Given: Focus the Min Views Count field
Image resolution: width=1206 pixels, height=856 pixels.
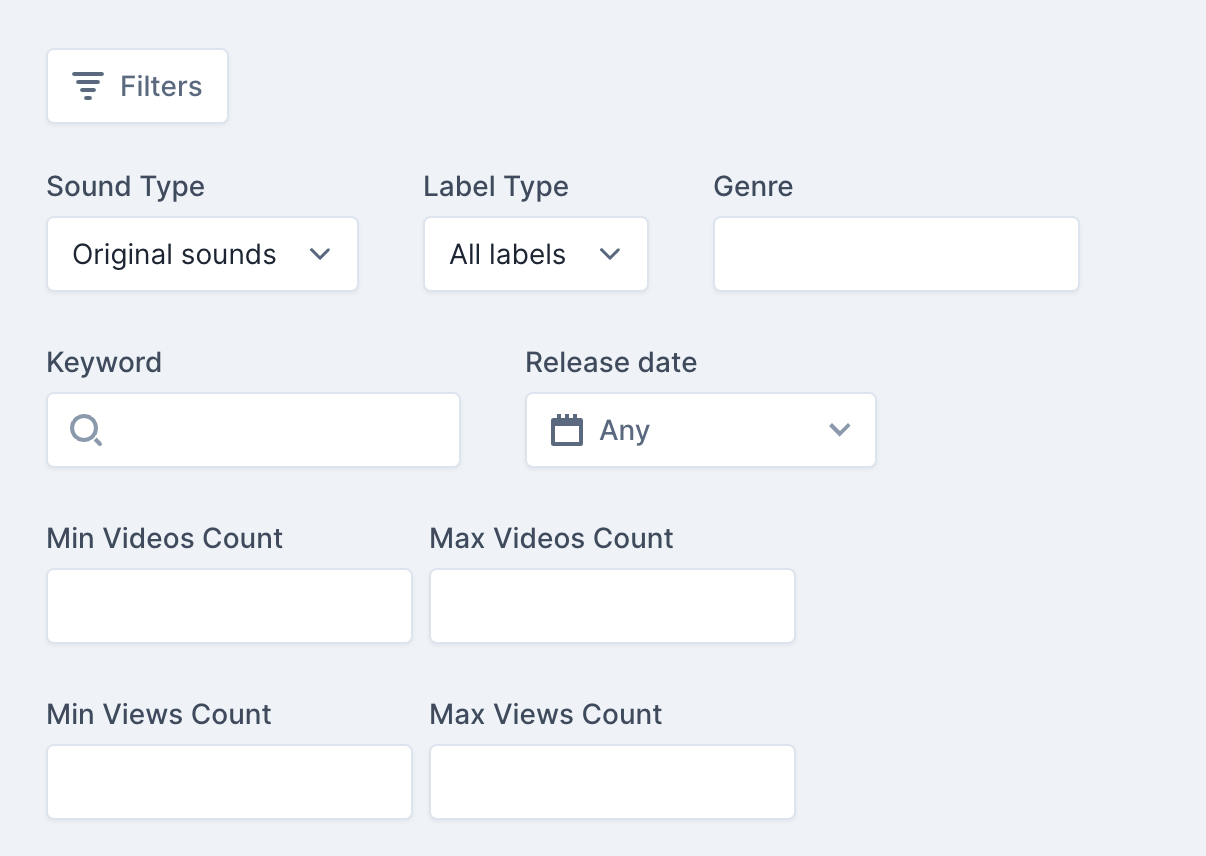Looking at the screenshot, I should pyautogui.click(x=229, y=782).
